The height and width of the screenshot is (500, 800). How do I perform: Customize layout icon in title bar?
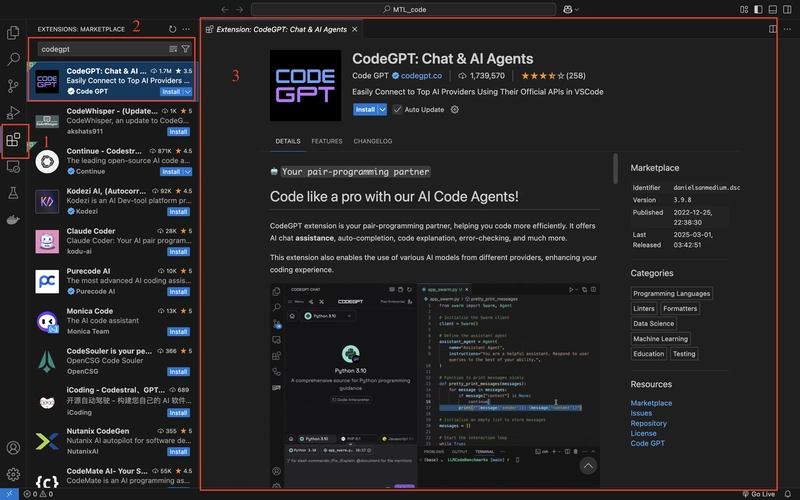coord(744,9)
